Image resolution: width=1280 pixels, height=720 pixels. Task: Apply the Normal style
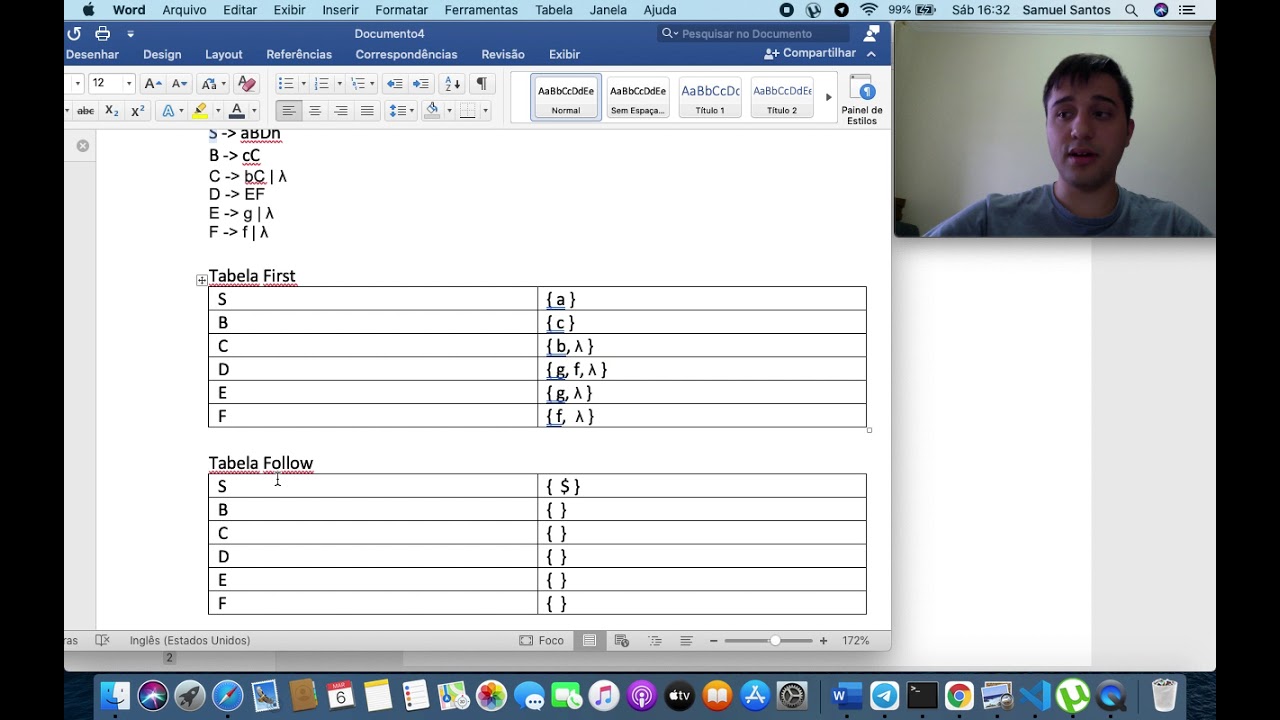566,97
